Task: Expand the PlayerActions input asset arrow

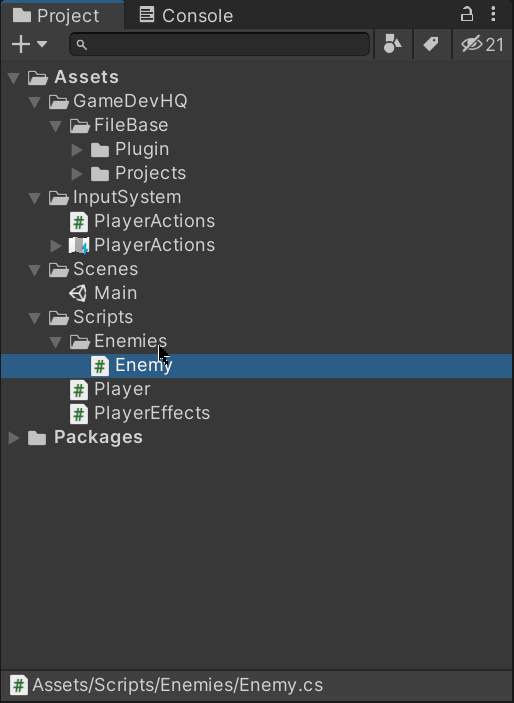Action: point(56,246)
